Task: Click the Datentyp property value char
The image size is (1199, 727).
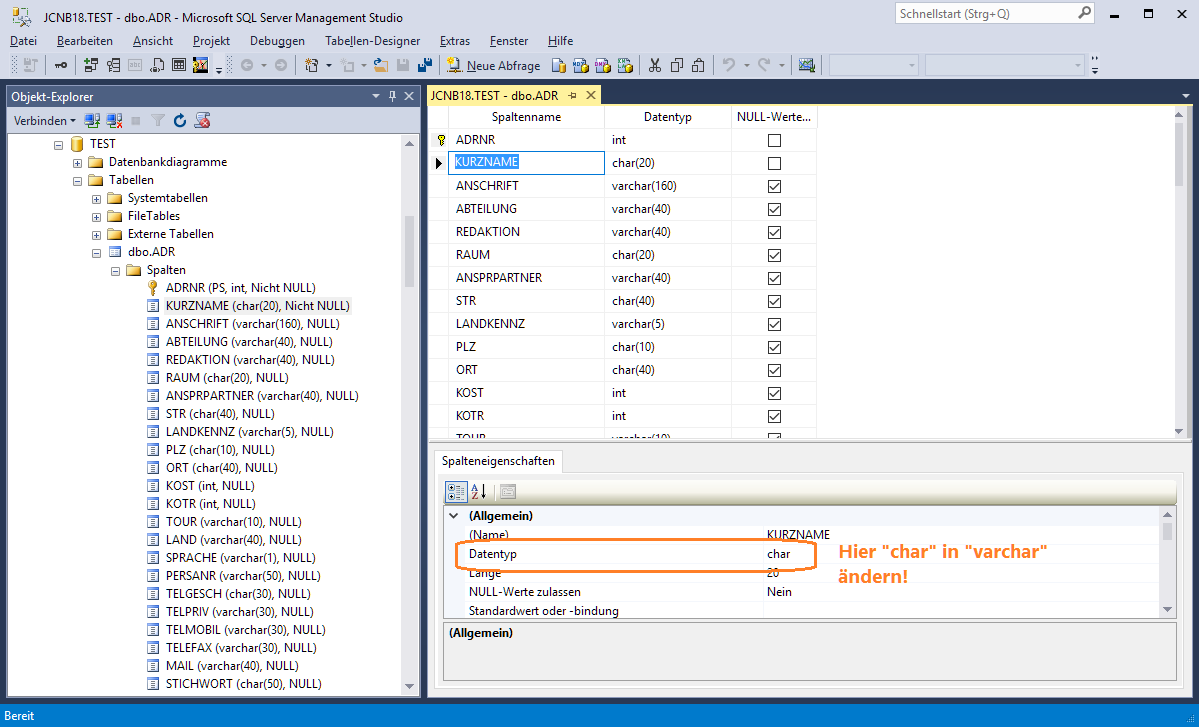Action: tap(778, 553)
